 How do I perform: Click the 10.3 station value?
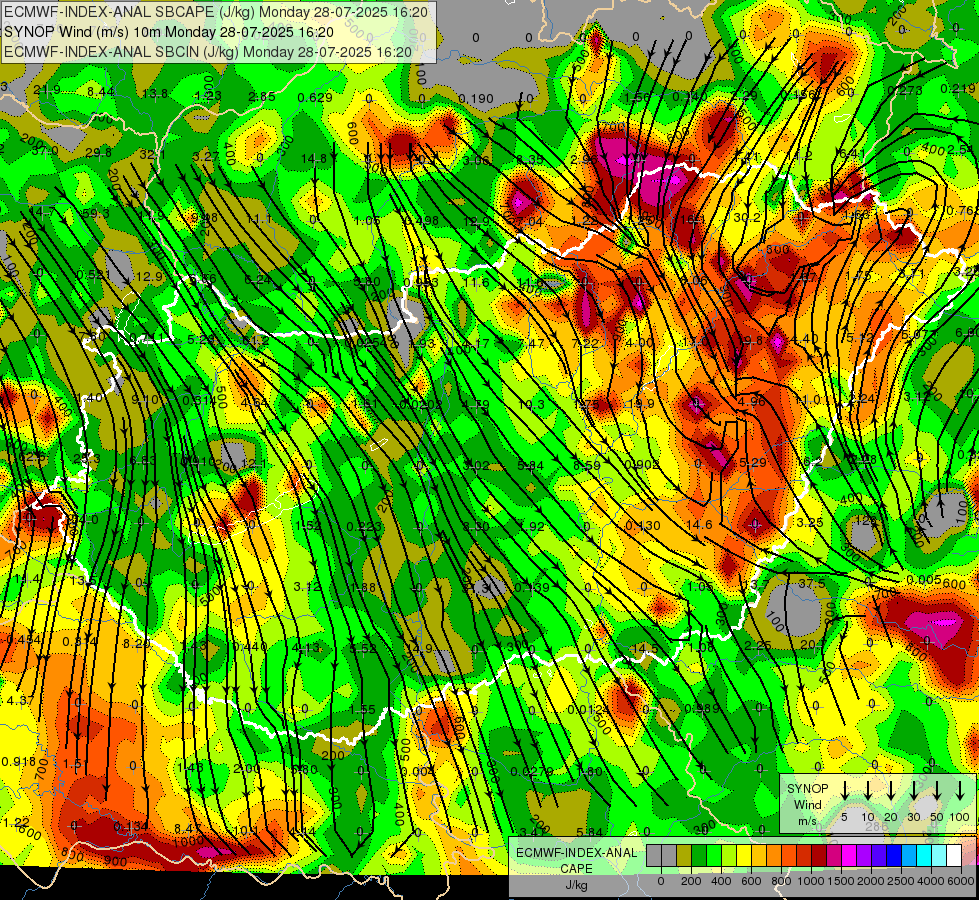pos(531,405)
